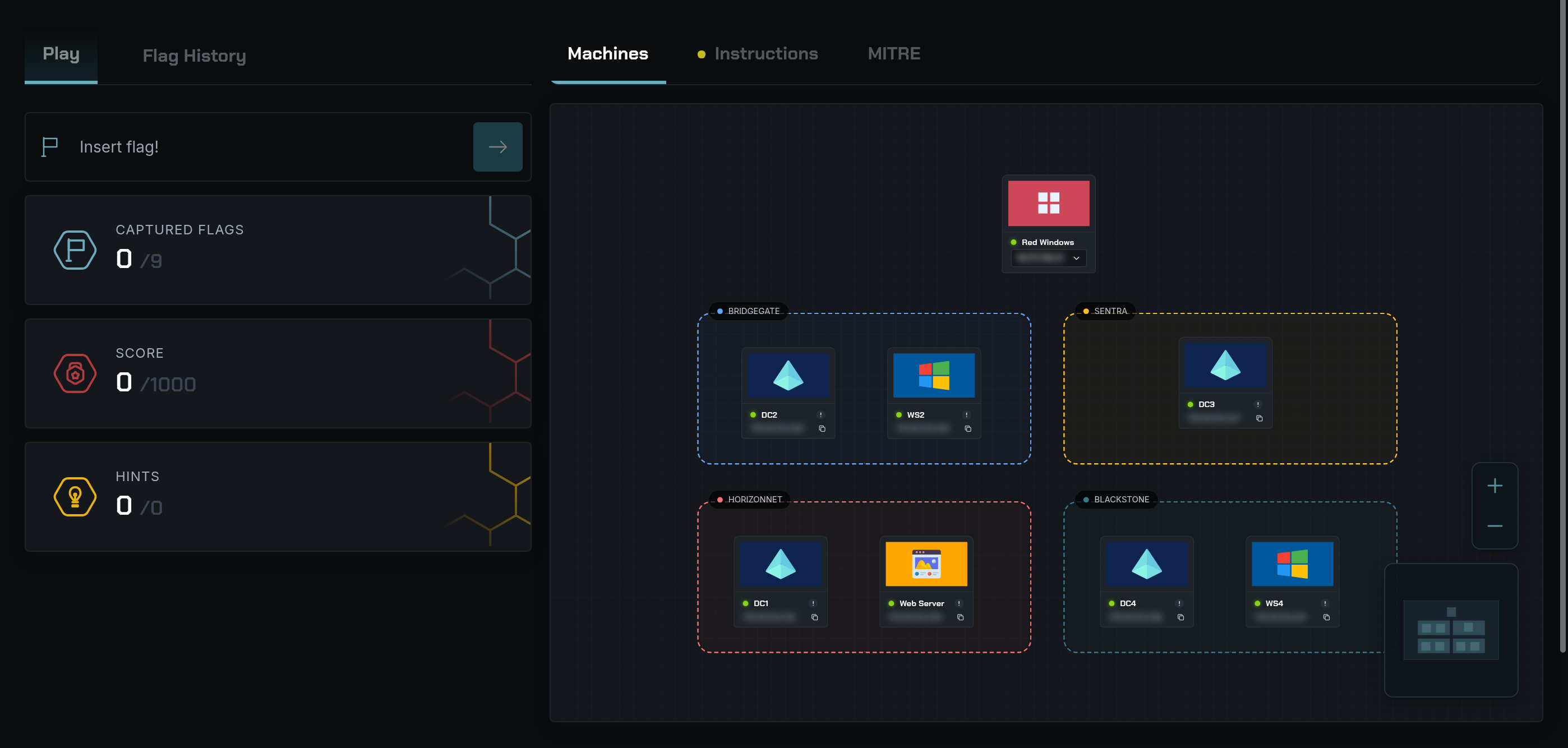Open Web Server info exclamation icon
Viewport: 1568px width, 748px height.
coord(959,604)
